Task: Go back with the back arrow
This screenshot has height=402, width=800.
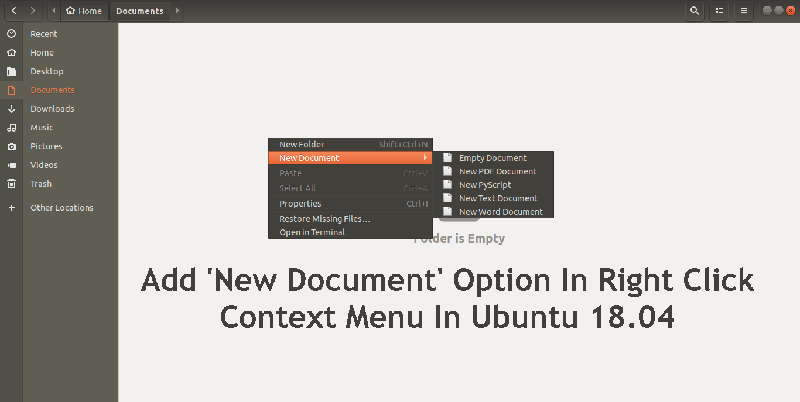Action: (14, 10)
